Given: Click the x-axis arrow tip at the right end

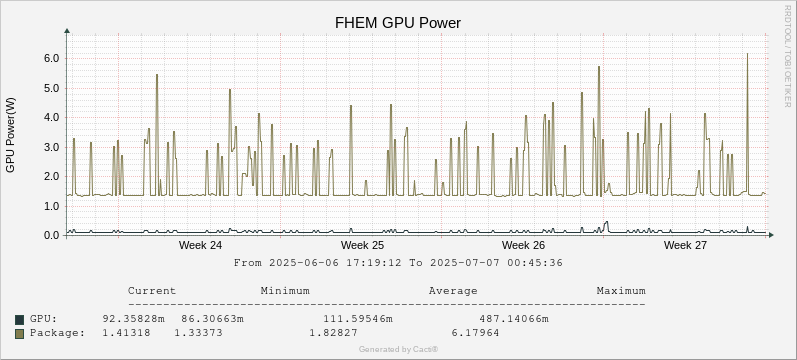Looking at the screenshot, I should point(772,235).
